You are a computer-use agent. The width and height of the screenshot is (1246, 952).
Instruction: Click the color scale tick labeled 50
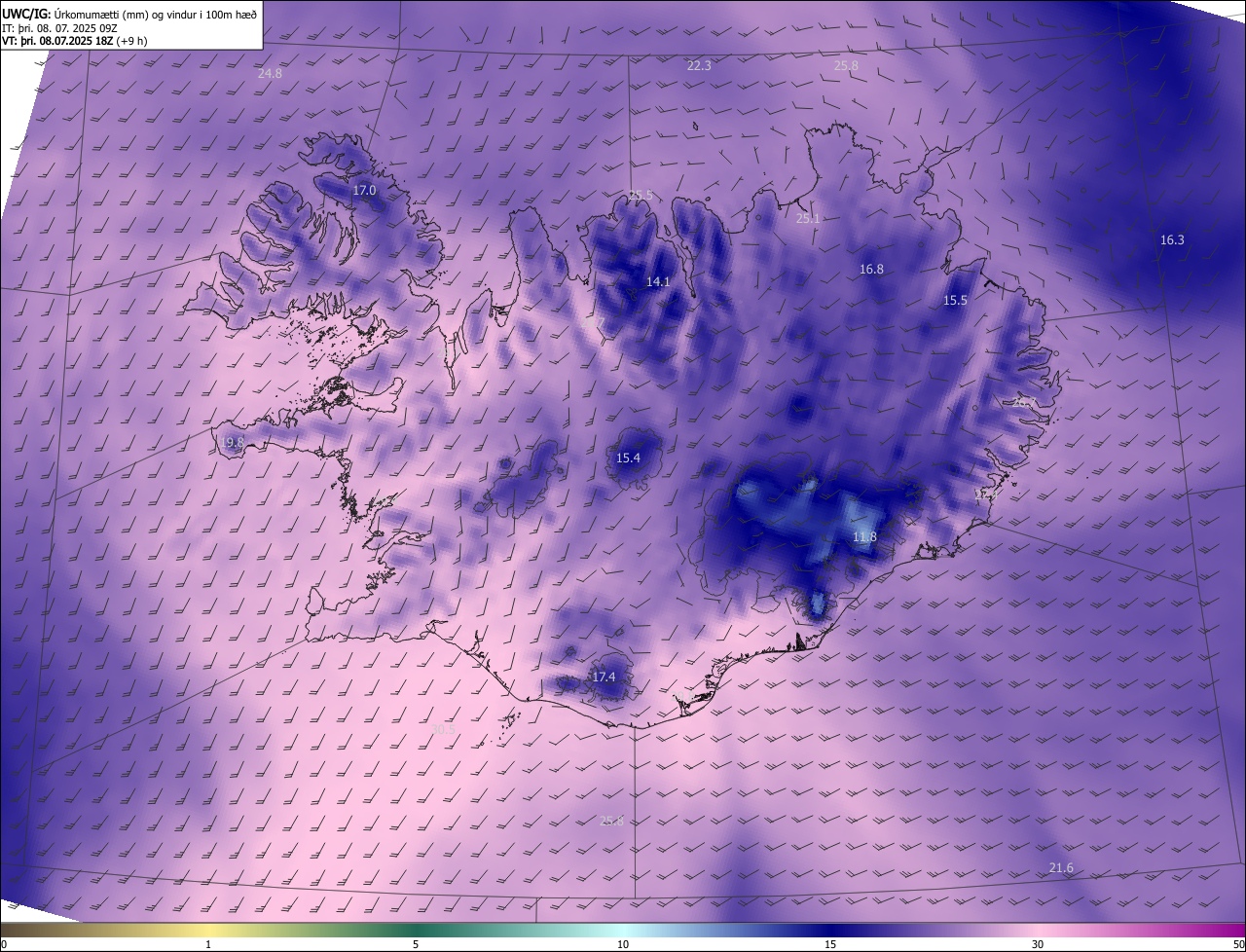pos(1238,944)
